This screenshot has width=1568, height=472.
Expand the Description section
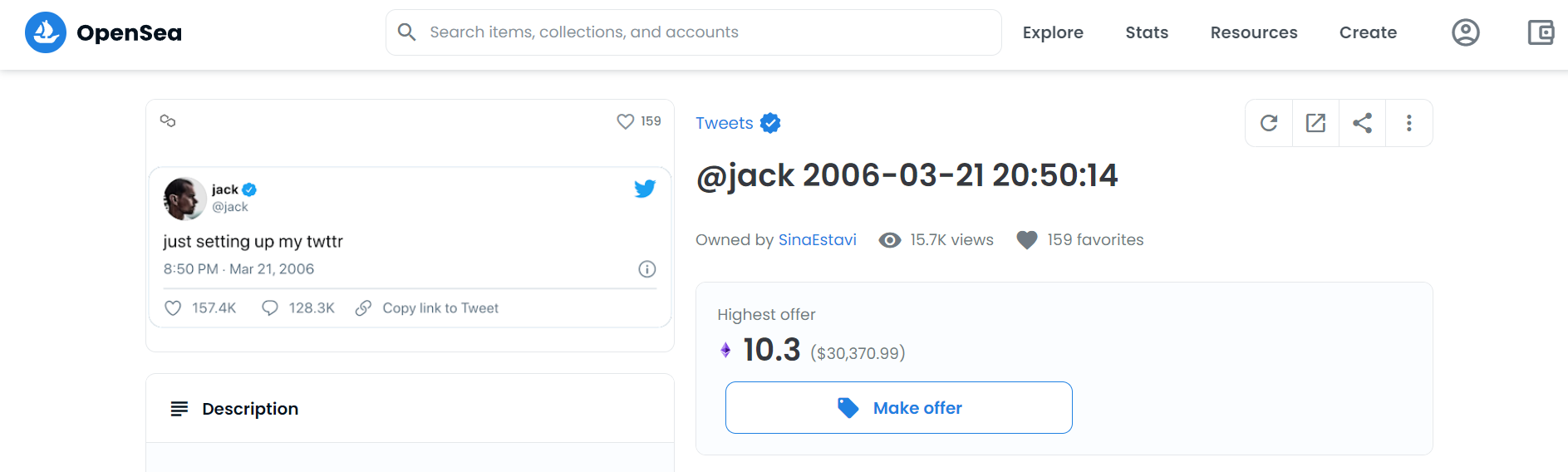(410, 409)
